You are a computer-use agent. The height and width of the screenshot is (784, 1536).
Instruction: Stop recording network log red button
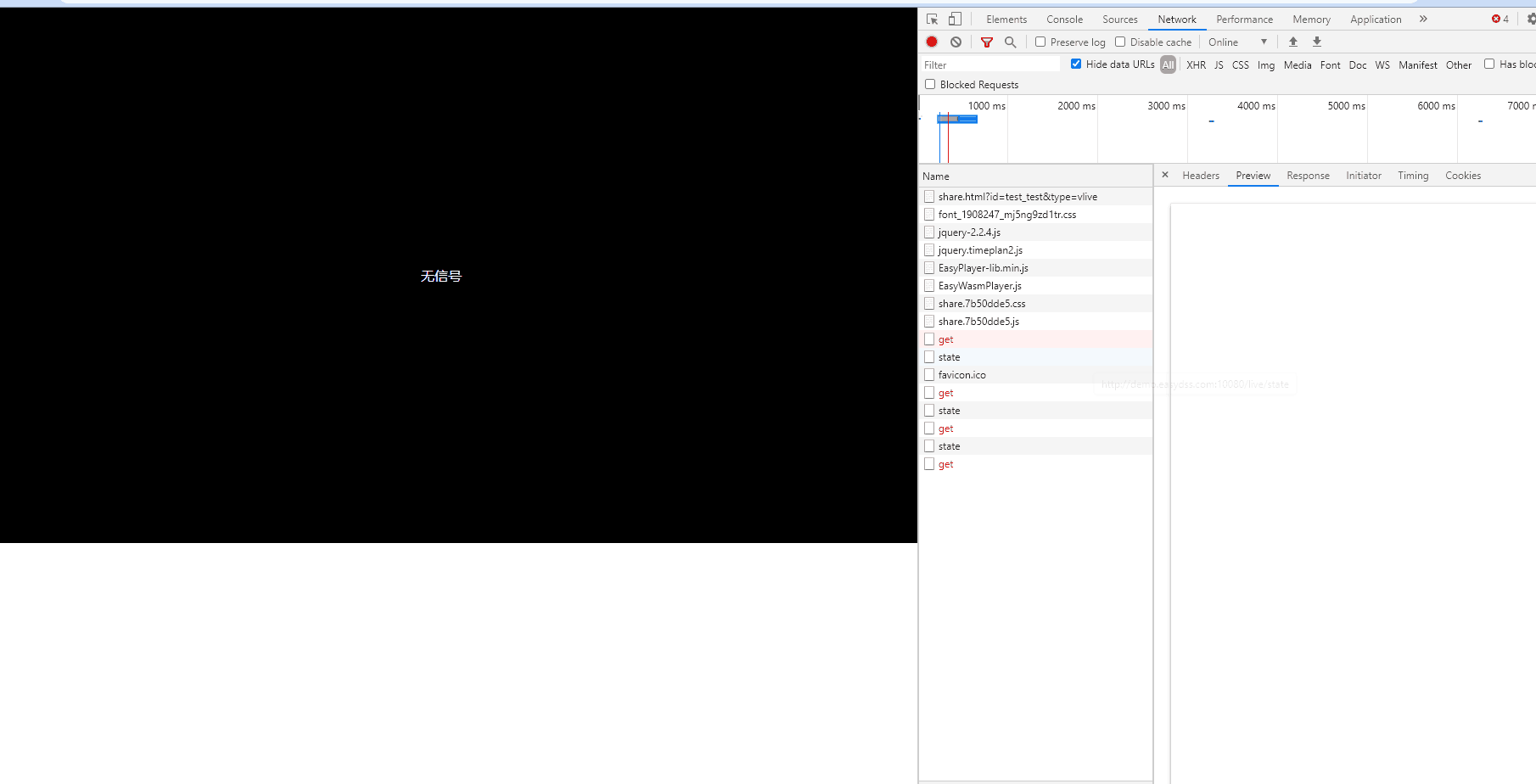(932, 42)
